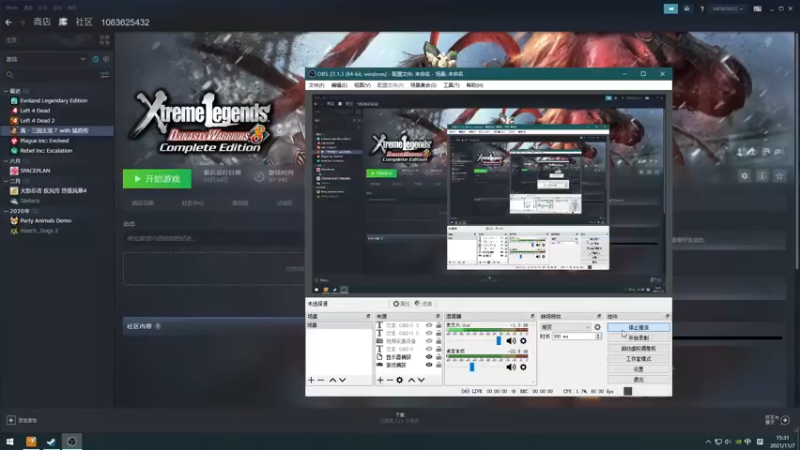Screen dimensions: 800x450
Task: Toggle lock on game capture source
Action: 438,365
